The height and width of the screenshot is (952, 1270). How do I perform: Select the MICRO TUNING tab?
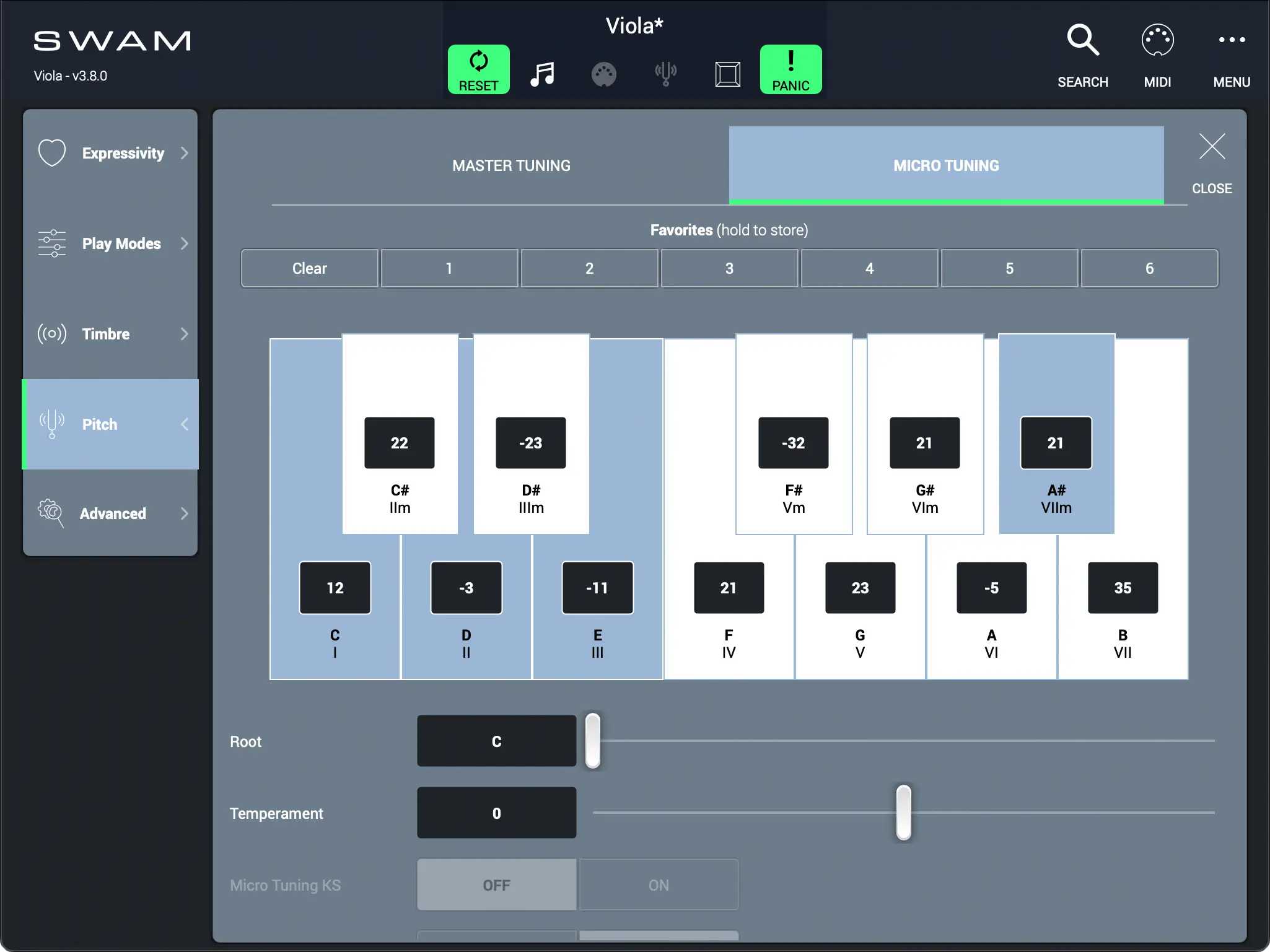tap(946, 165)
